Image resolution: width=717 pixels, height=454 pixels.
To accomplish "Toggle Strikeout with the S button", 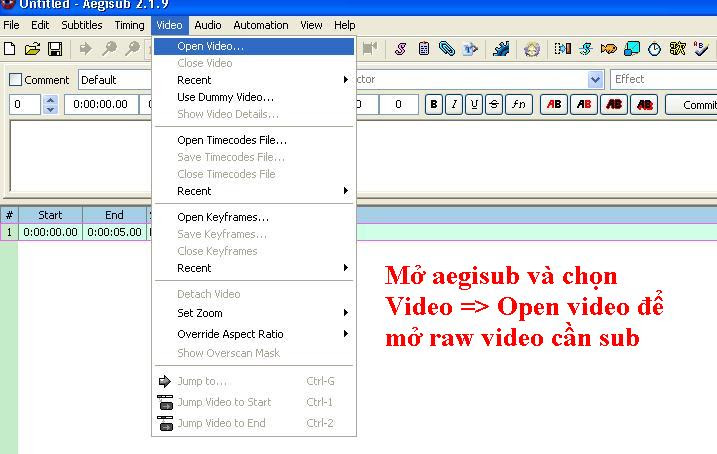I will pos(494,104).
